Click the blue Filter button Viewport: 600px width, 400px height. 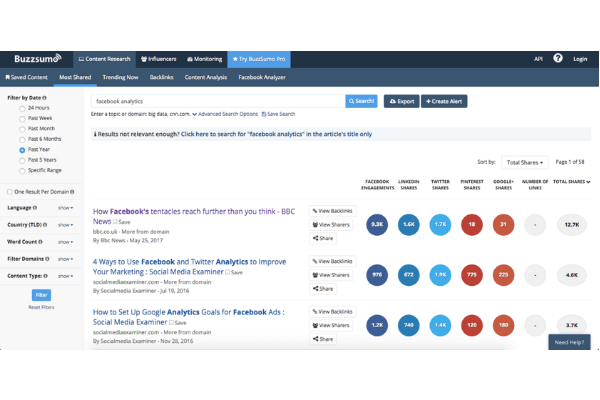tap(41, 295)
